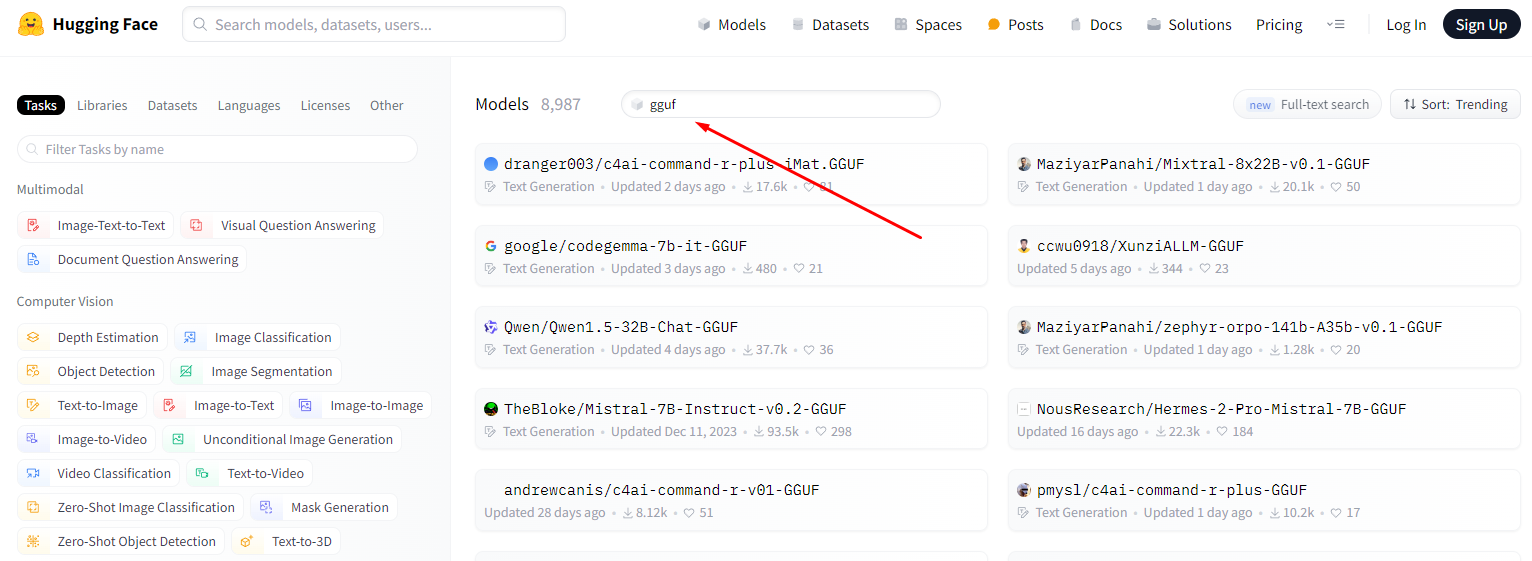This screenshot has width=1532, height=561.
Task: Switch to the Datasets filter tab
Action: click(172, 105)
